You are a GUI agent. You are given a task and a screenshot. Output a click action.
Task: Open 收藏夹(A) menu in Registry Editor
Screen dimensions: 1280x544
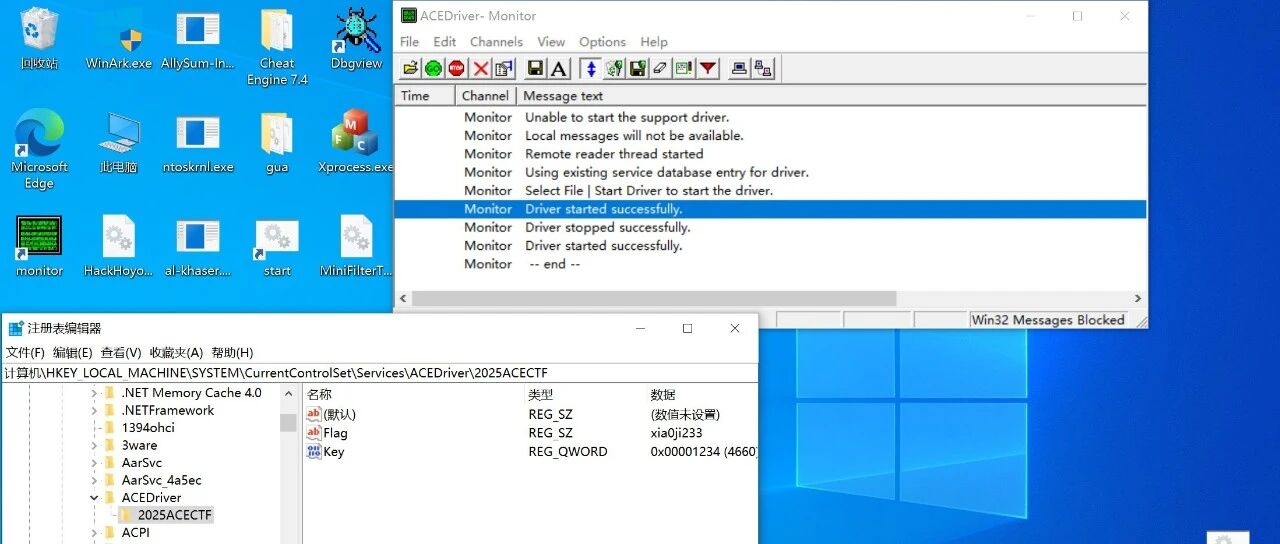point(176,353)
